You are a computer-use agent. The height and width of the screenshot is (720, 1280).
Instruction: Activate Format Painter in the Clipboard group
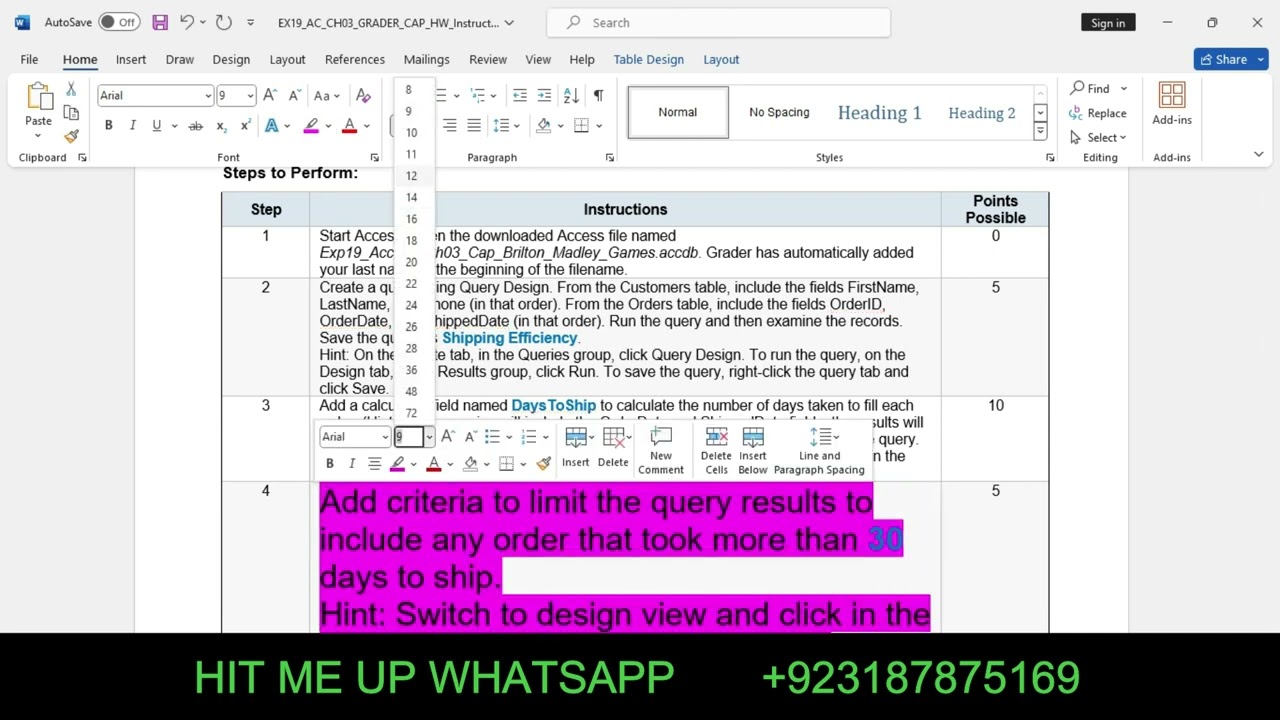[71, 136]
